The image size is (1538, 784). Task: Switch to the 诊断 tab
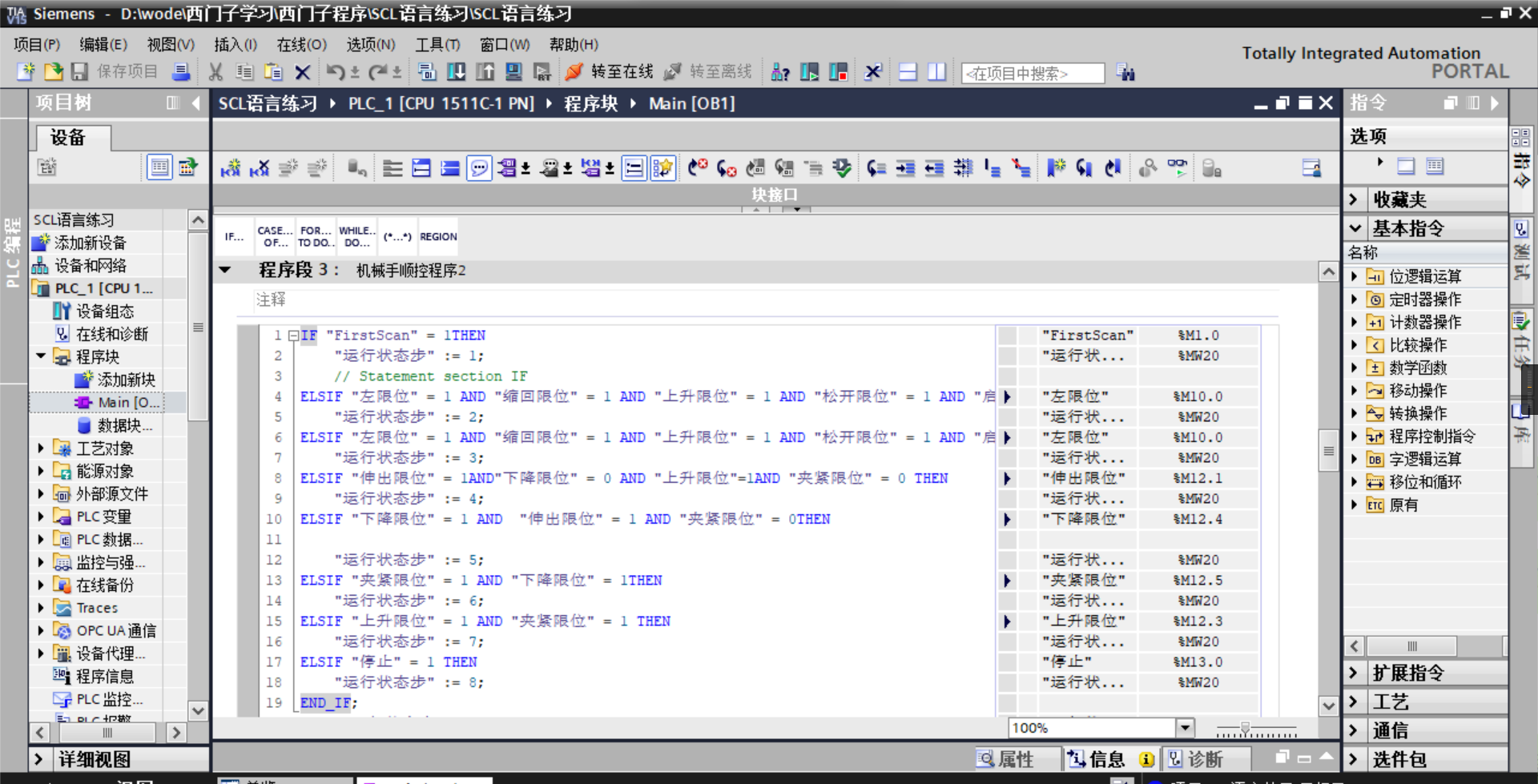point(1196,759)
